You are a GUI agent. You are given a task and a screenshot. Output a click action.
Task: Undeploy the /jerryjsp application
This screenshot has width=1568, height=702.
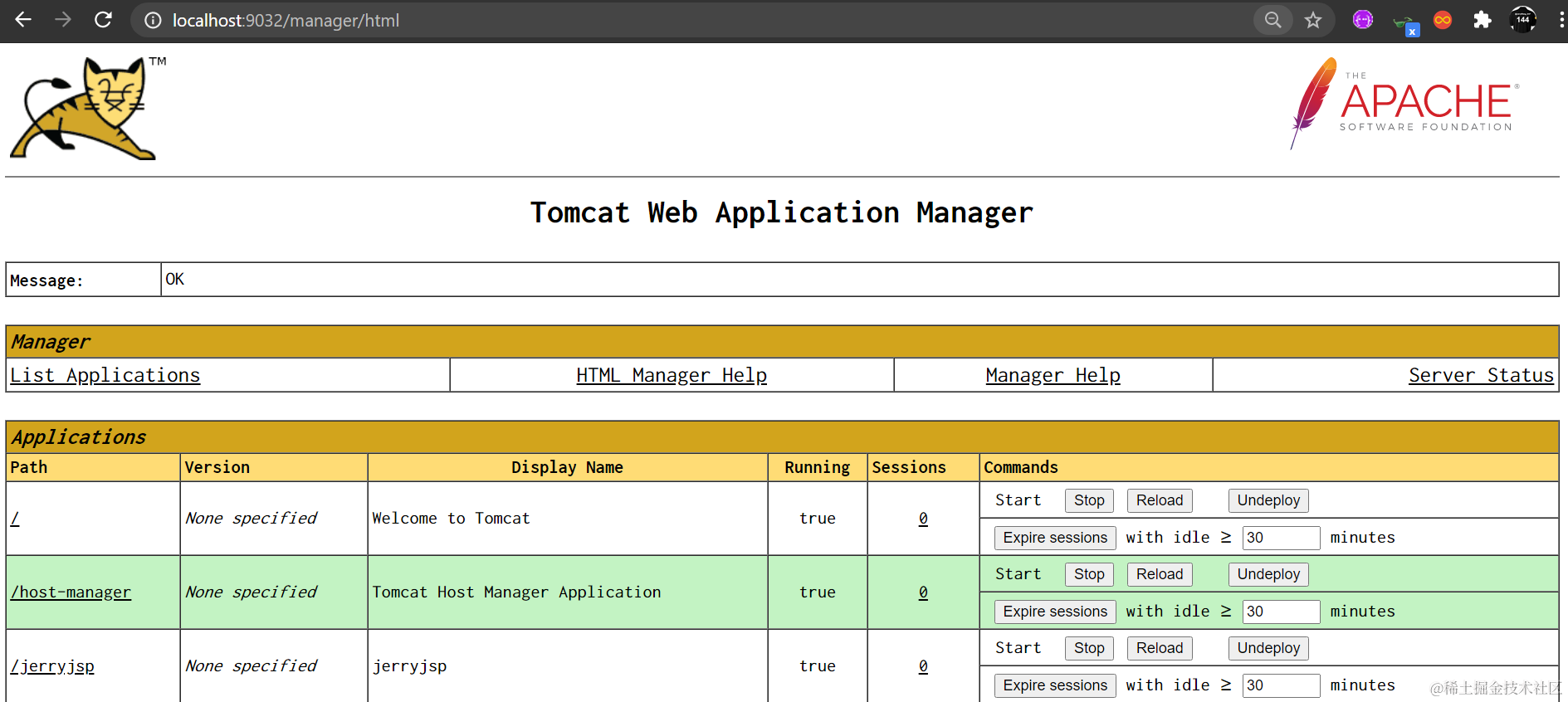tap(1268, 648)
